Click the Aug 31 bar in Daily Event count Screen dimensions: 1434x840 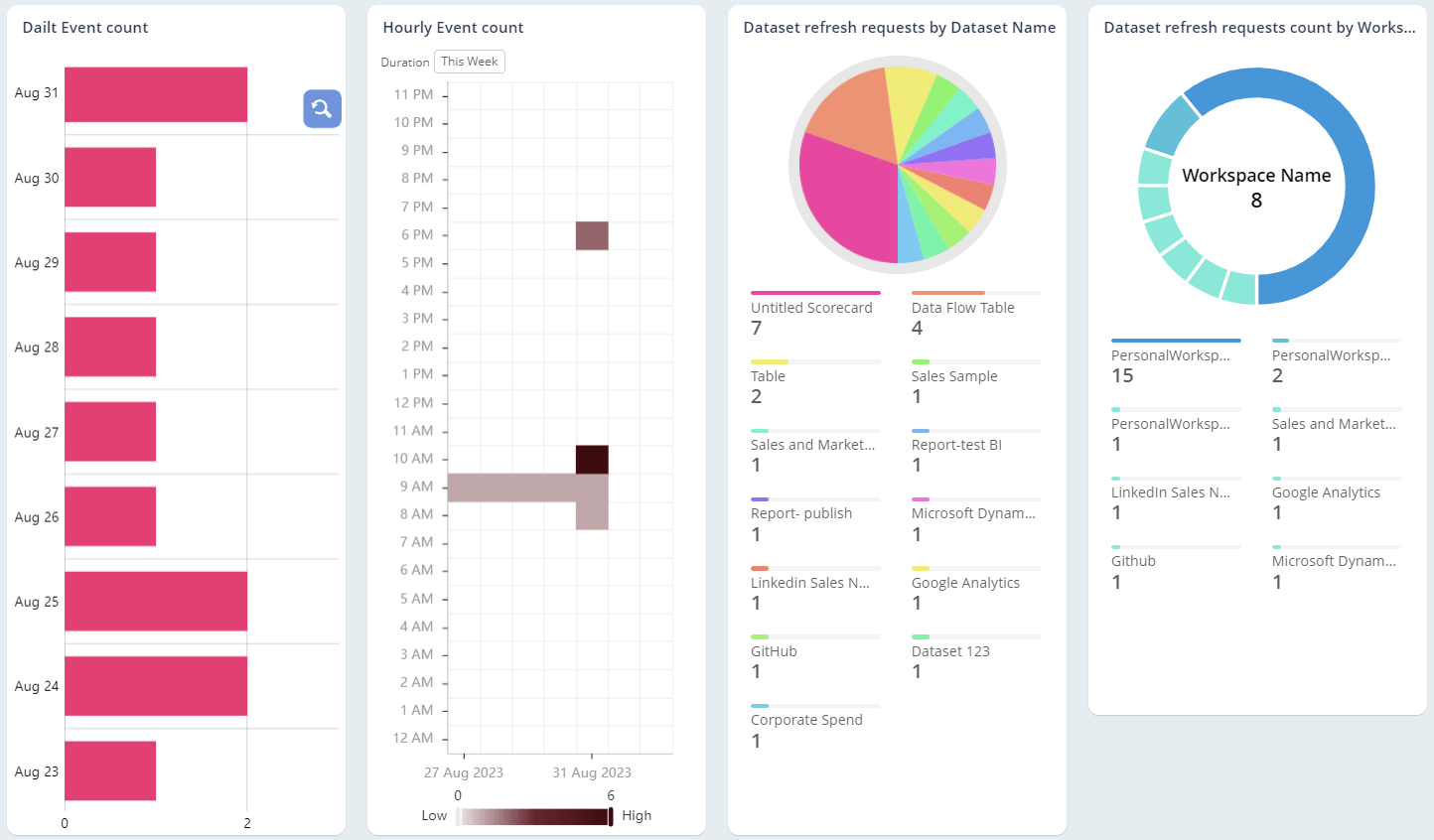coord(154,93)
